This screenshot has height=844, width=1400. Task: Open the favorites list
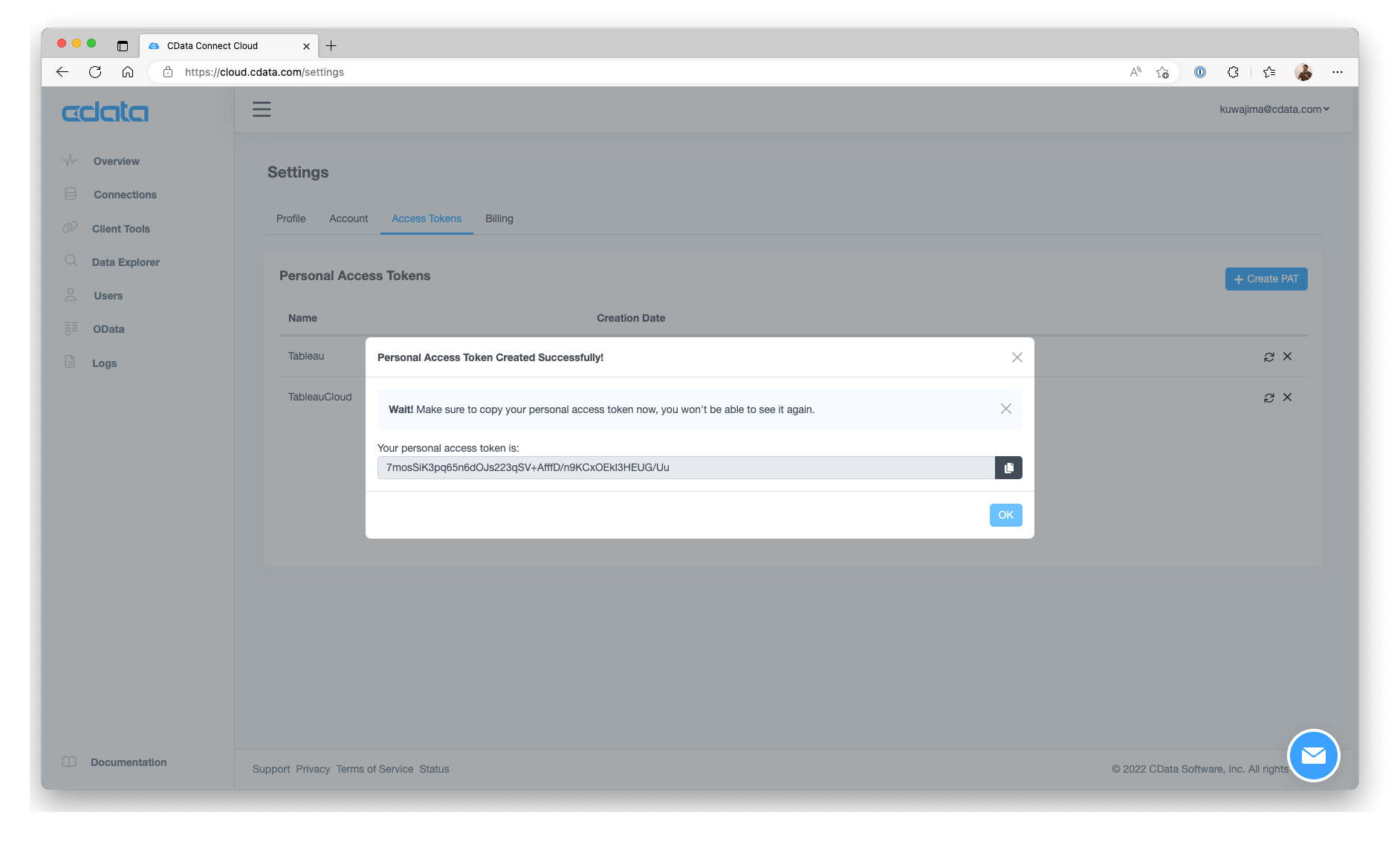(1269, 72)
